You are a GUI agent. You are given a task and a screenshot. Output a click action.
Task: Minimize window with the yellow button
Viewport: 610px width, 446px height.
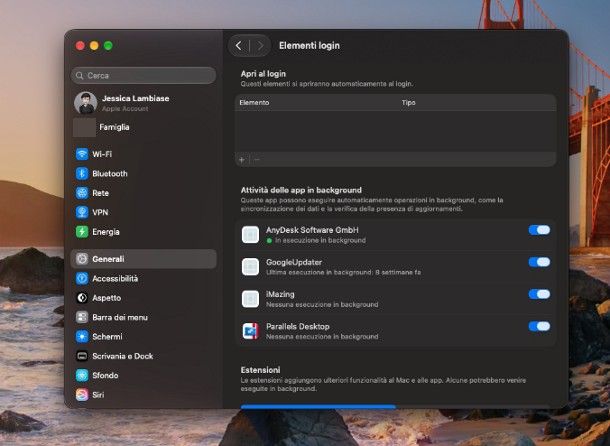[x=94, y=46]
